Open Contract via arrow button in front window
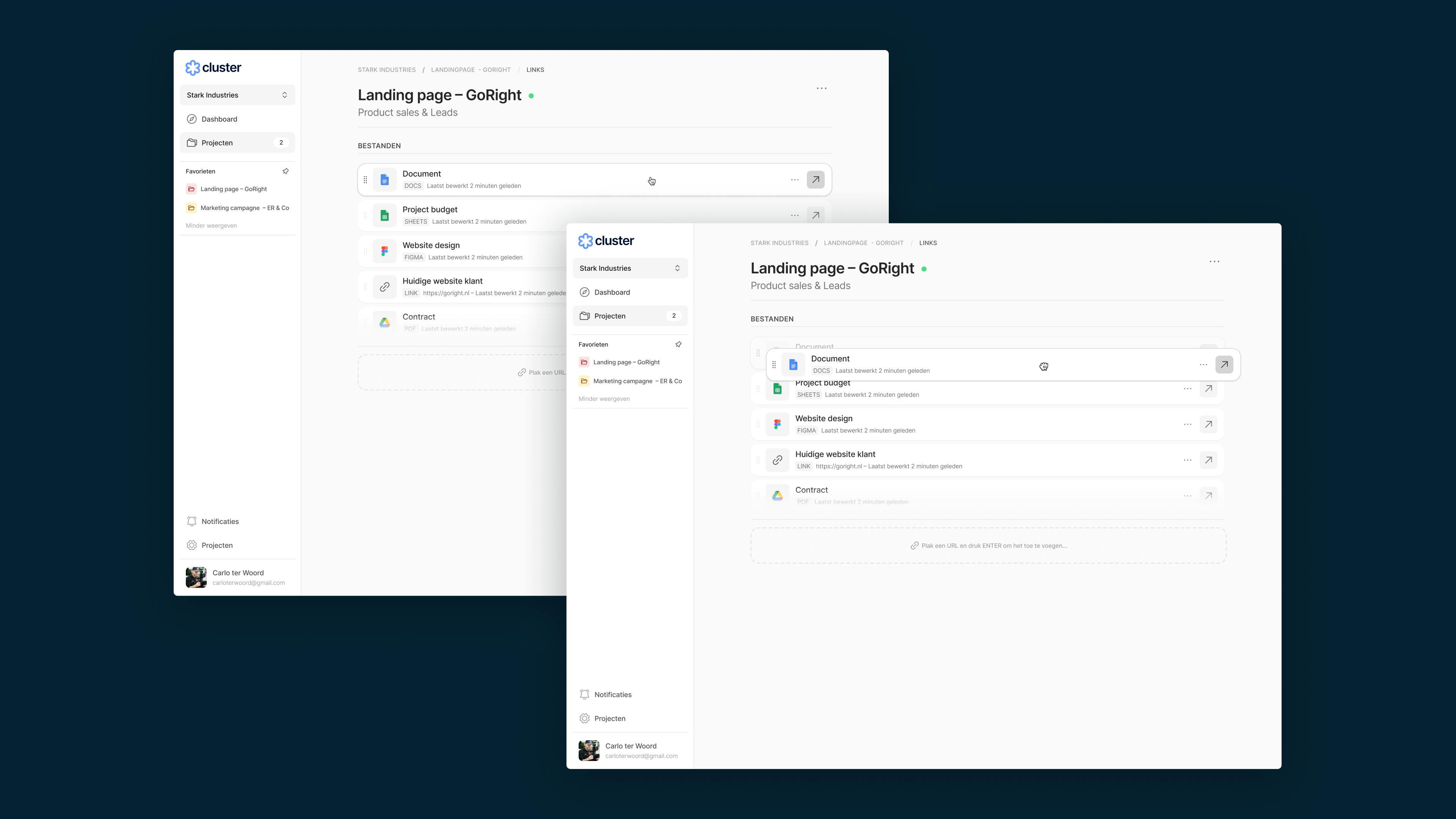This screenshot has width=1456, height=819. pos(1208,496)
